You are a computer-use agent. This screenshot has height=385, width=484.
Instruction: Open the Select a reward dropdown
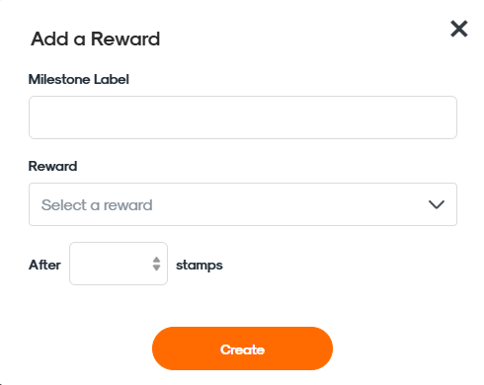pos(243,204)
